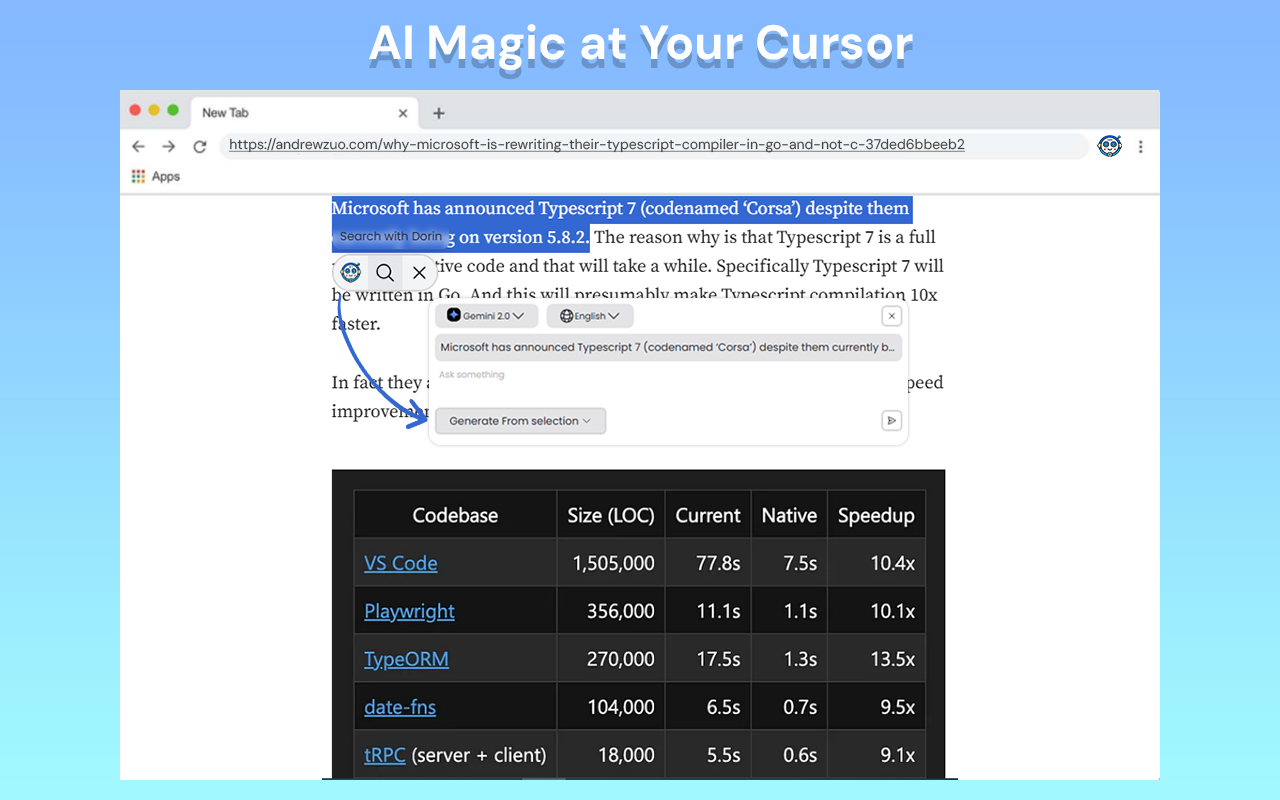Open the Apps grid shortcut in bookmarks bar
This screenshot has height=800, width=1280.
click(x=156, y=176)
